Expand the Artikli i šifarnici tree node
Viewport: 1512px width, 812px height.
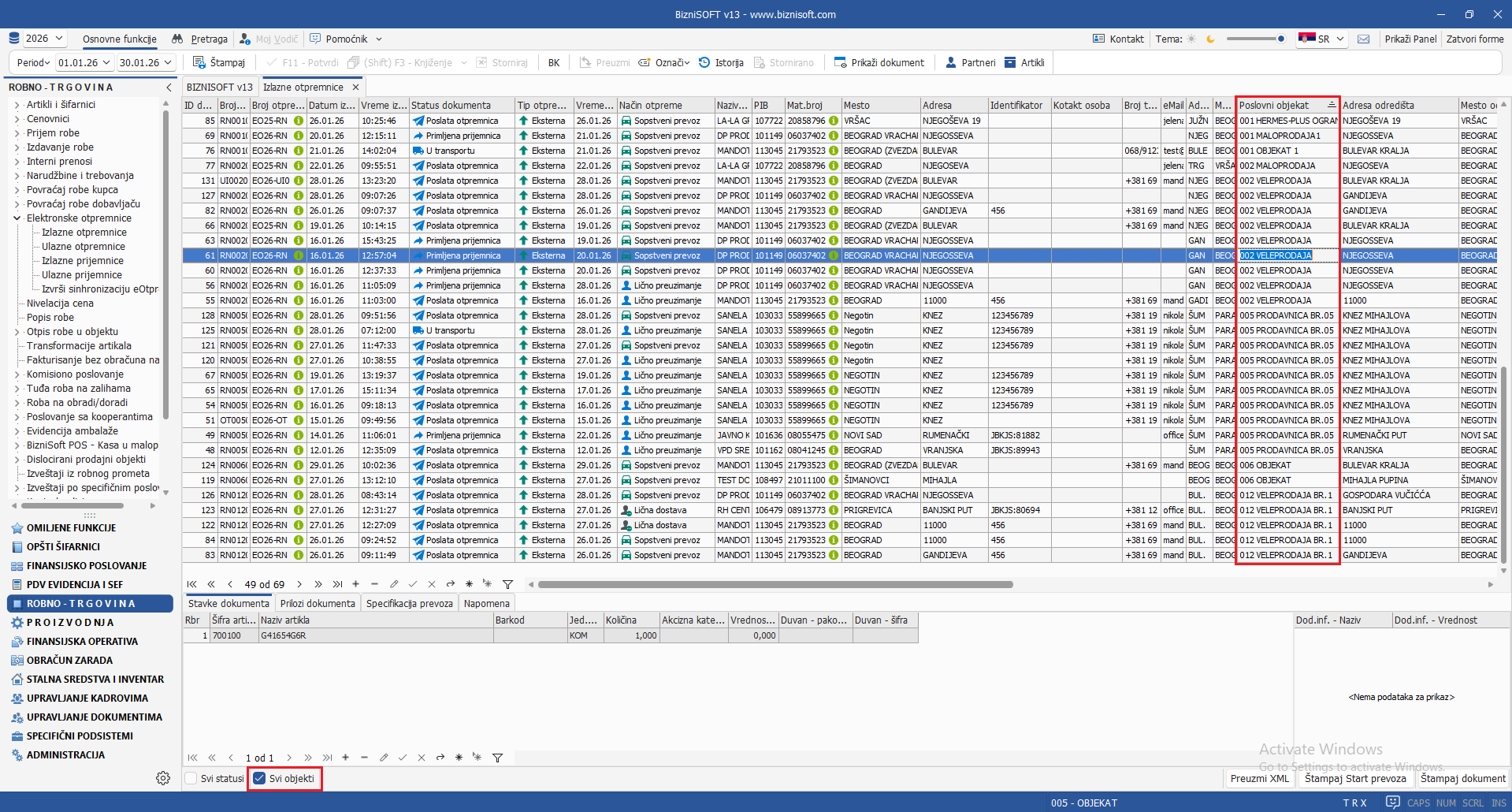click(17, 105)
